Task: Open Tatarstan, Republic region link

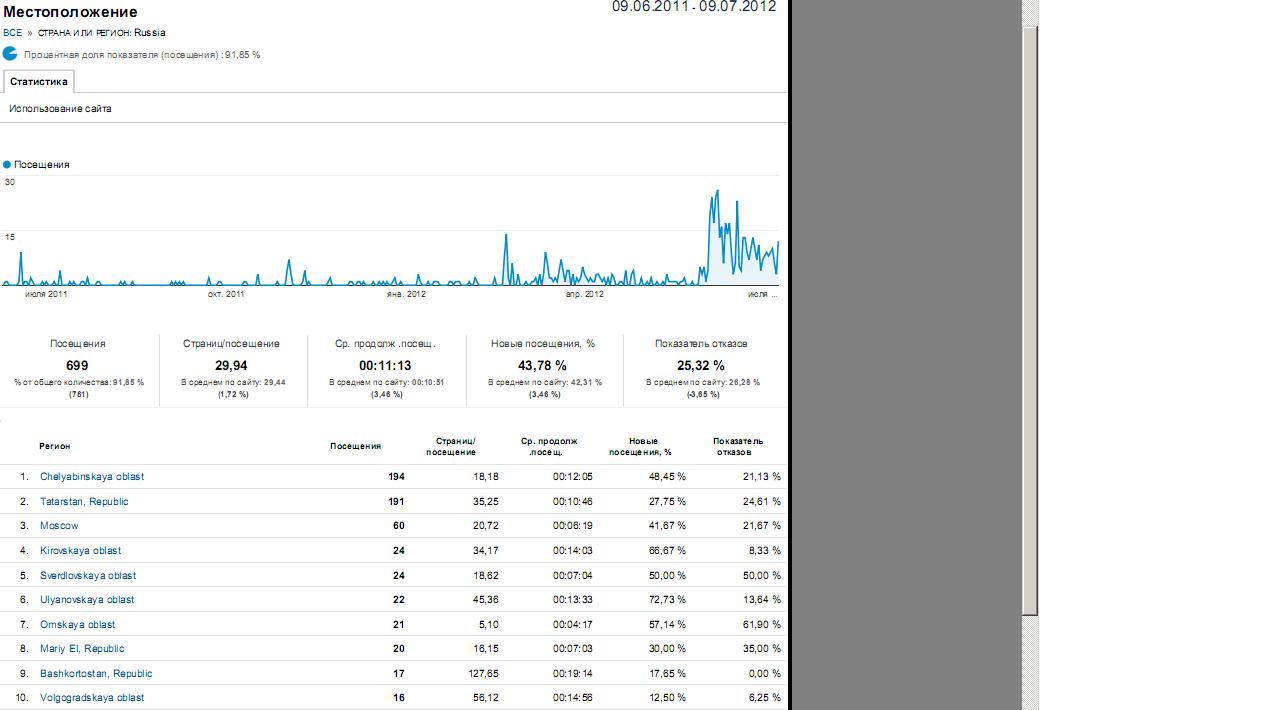Action: pyautogui.click(x=84, y=502)
